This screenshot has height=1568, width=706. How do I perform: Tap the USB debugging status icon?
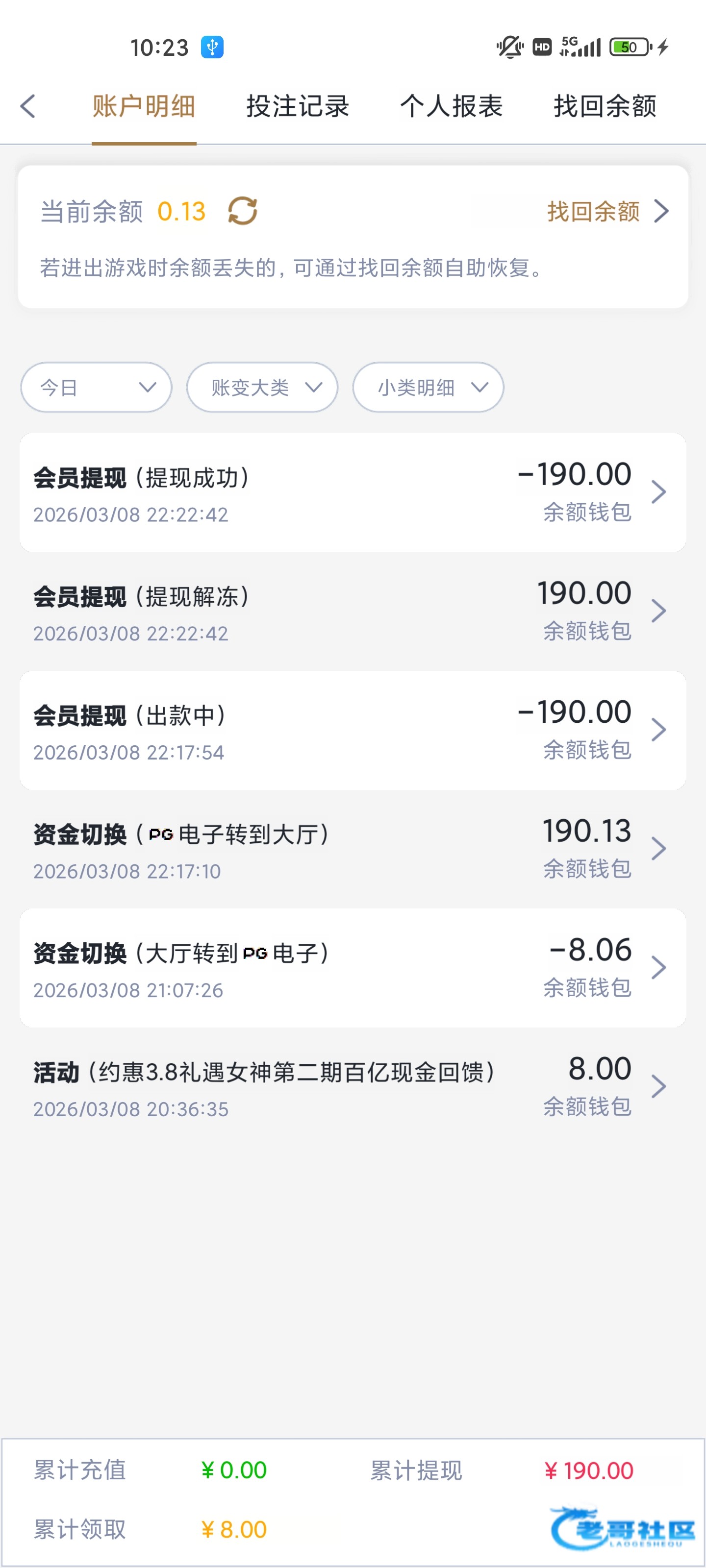click(x=212, y=47)
